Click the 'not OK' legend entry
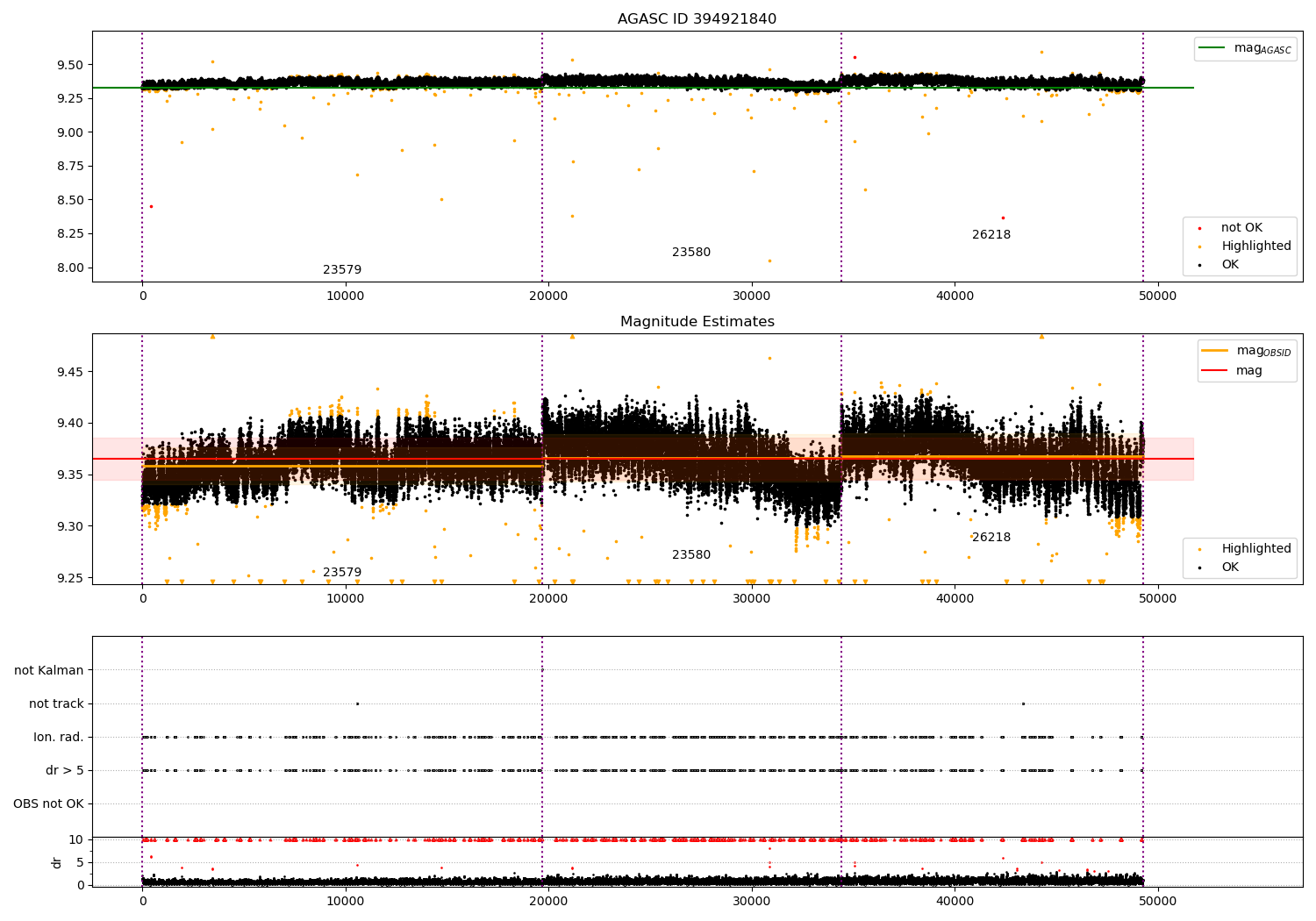Viewport: 1316px width, 921px height. [1241, 228]
